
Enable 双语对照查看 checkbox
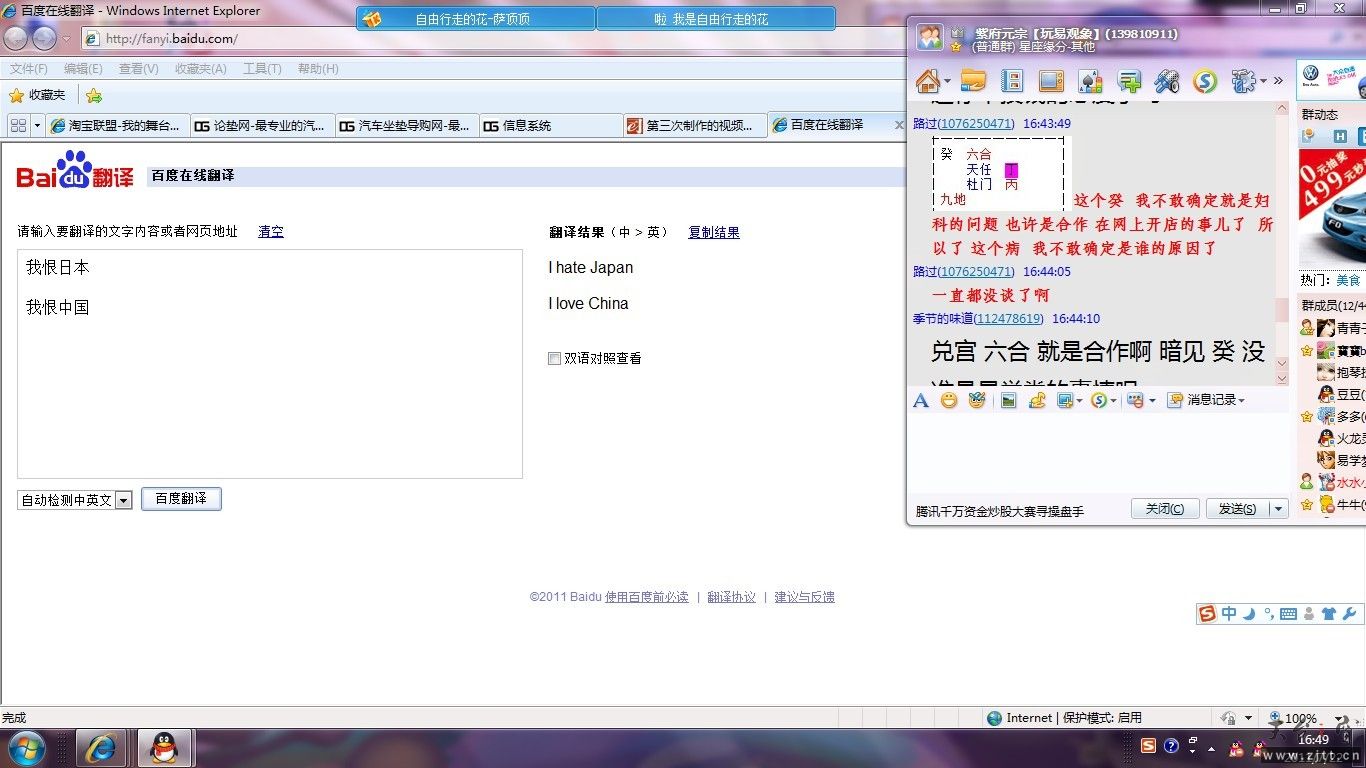(x=554, y=358)
